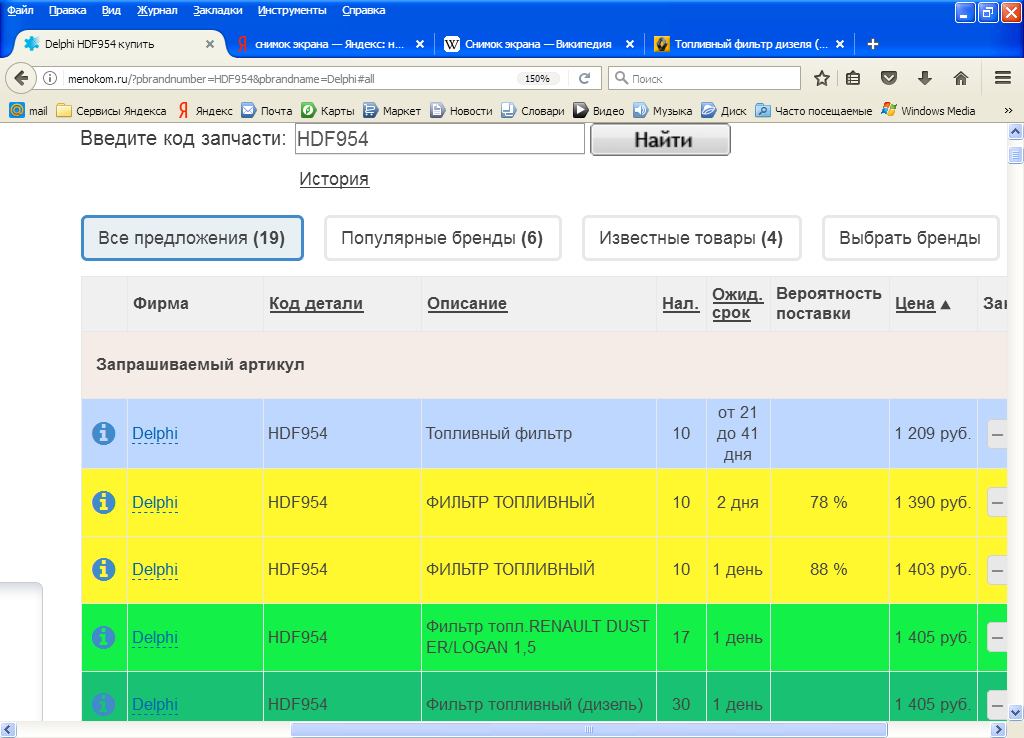Open the Музыка bookmark
The height and width of the screenshot is (738, 1024).
tap(662, 110)
